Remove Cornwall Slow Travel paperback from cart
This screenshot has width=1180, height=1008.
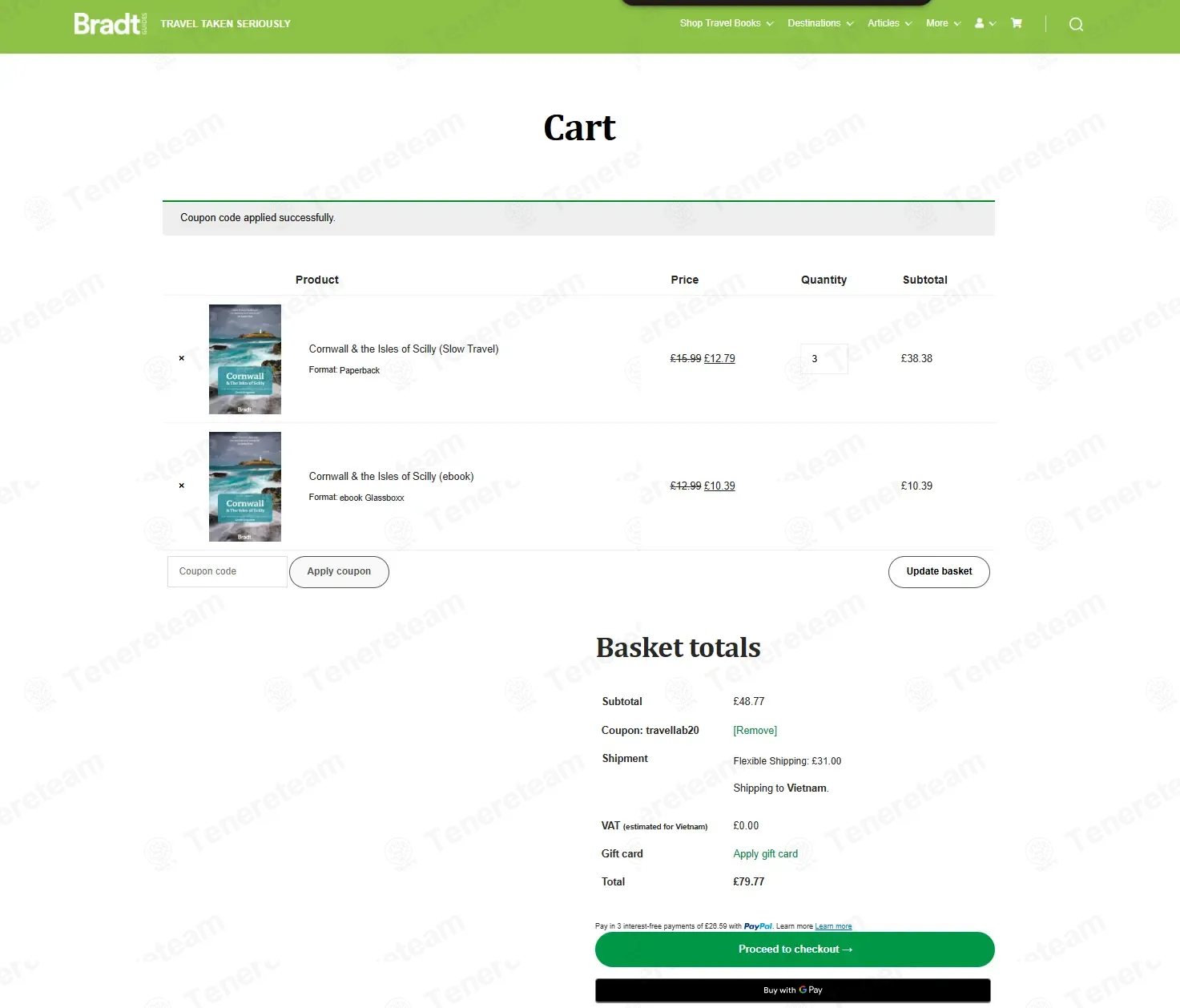(x=182, y=358)
